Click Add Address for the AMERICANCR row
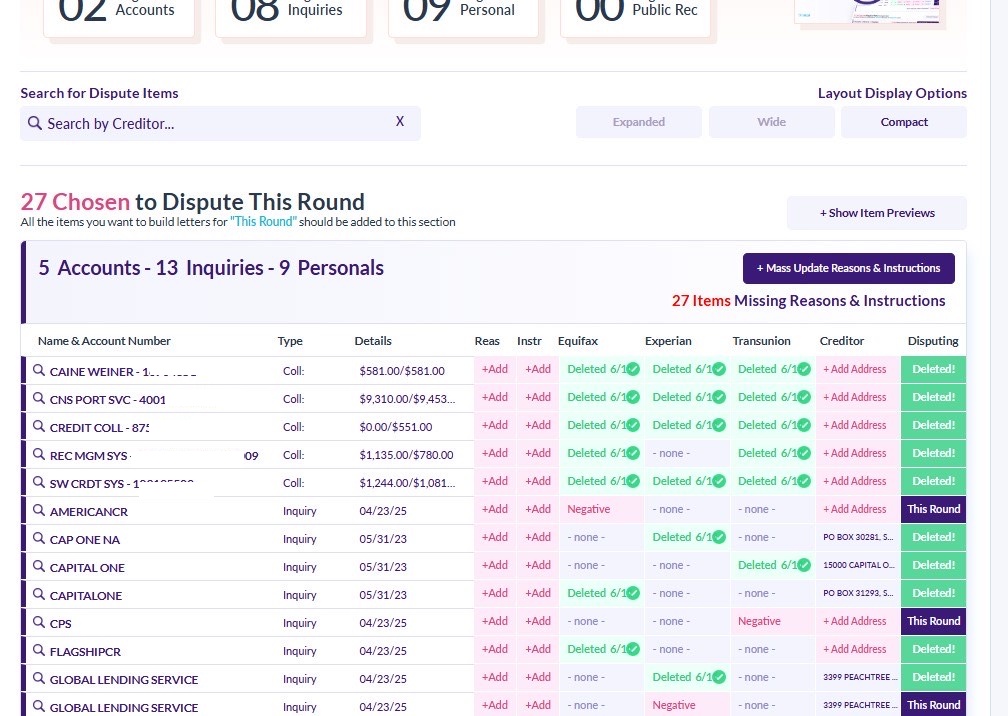Screen dimensions: 1008x716 tap(855, 509)
